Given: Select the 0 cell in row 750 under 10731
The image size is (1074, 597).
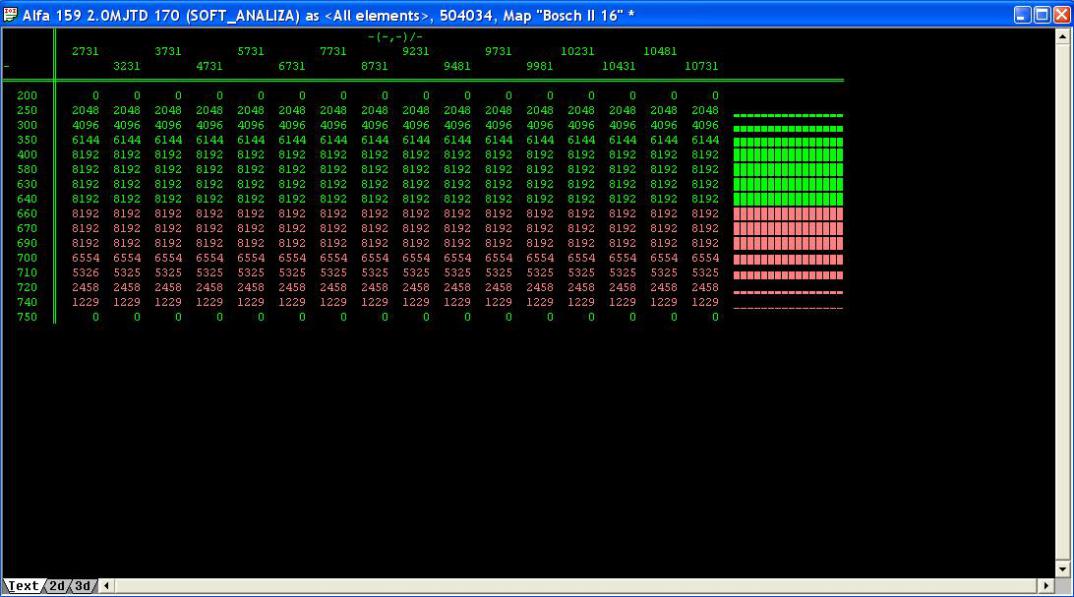Looking at the screenshot, I should [x=715, y=317].
